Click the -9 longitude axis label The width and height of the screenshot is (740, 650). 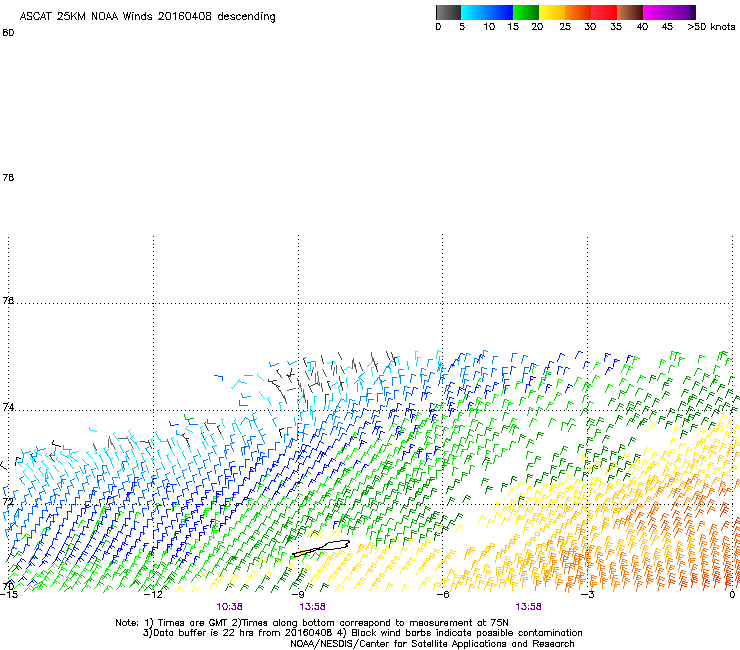298,594
